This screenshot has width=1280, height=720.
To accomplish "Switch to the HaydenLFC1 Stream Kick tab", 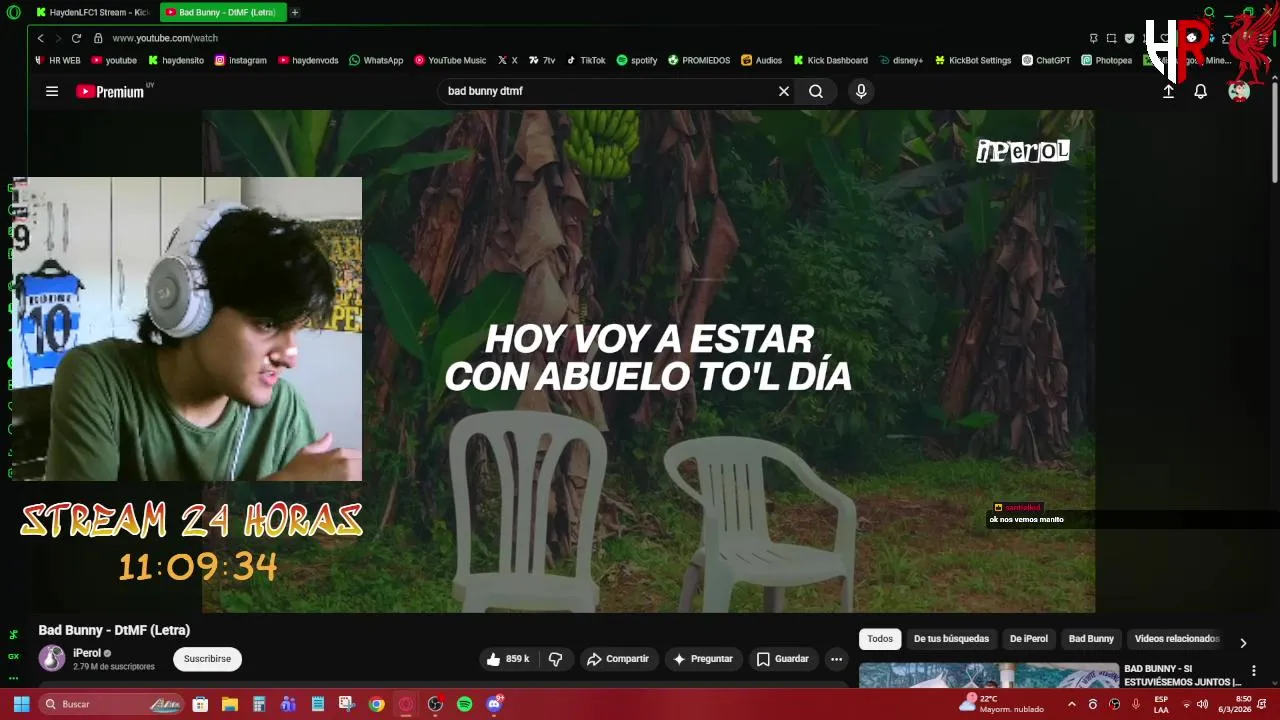I will [91, 12].
